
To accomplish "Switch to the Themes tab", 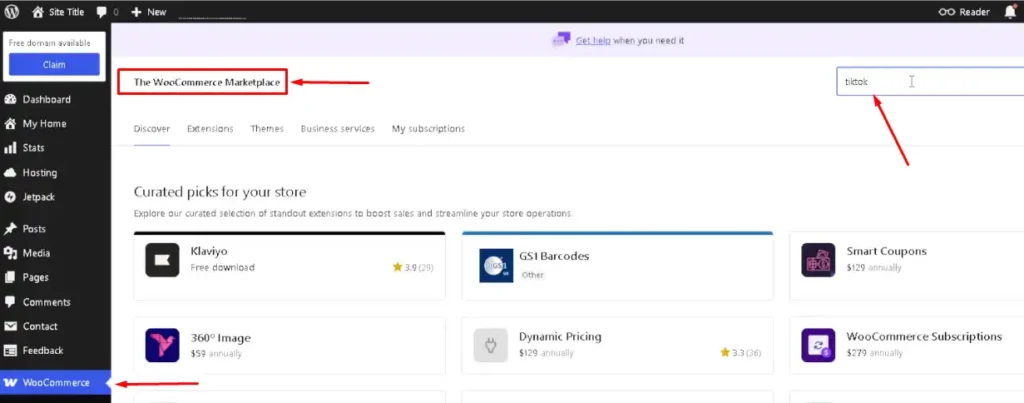I will [x=266, y=129].
